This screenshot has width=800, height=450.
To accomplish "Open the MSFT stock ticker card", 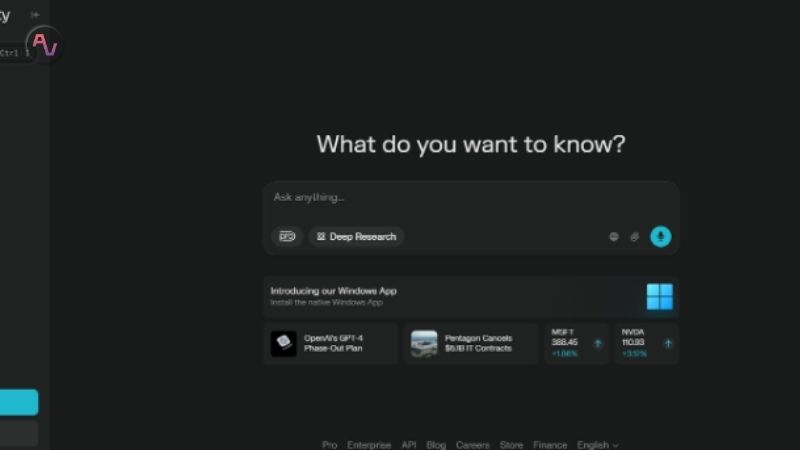I will (x=576, y=343).
